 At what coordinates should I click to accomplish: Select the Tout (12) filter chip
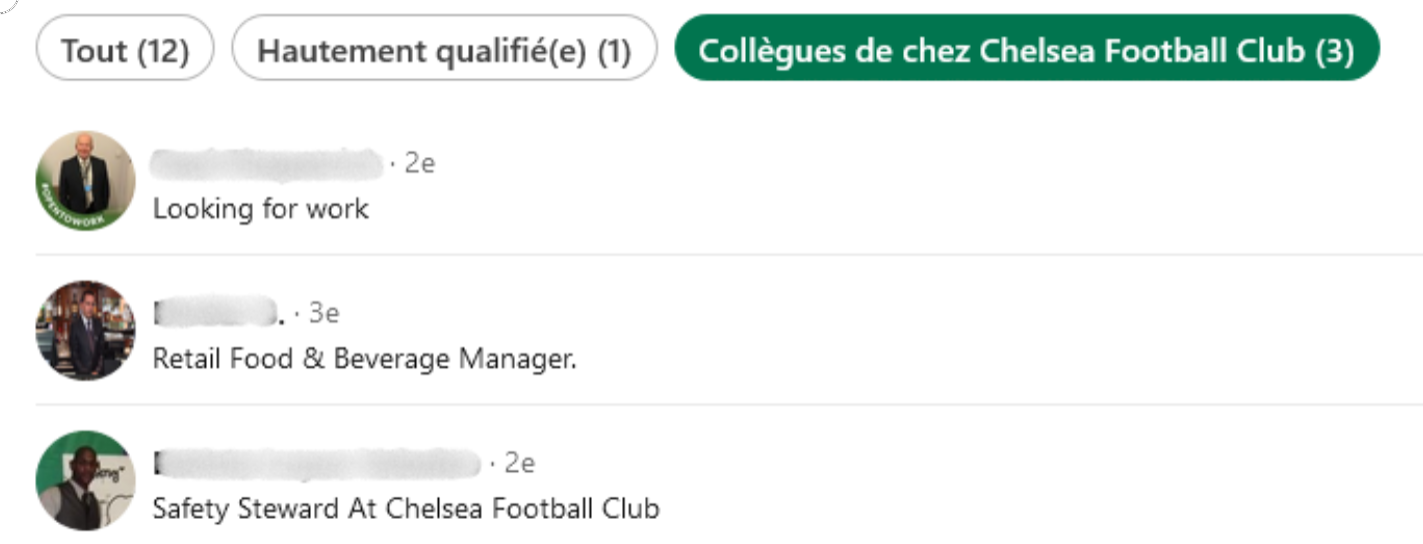click(125, 50)
